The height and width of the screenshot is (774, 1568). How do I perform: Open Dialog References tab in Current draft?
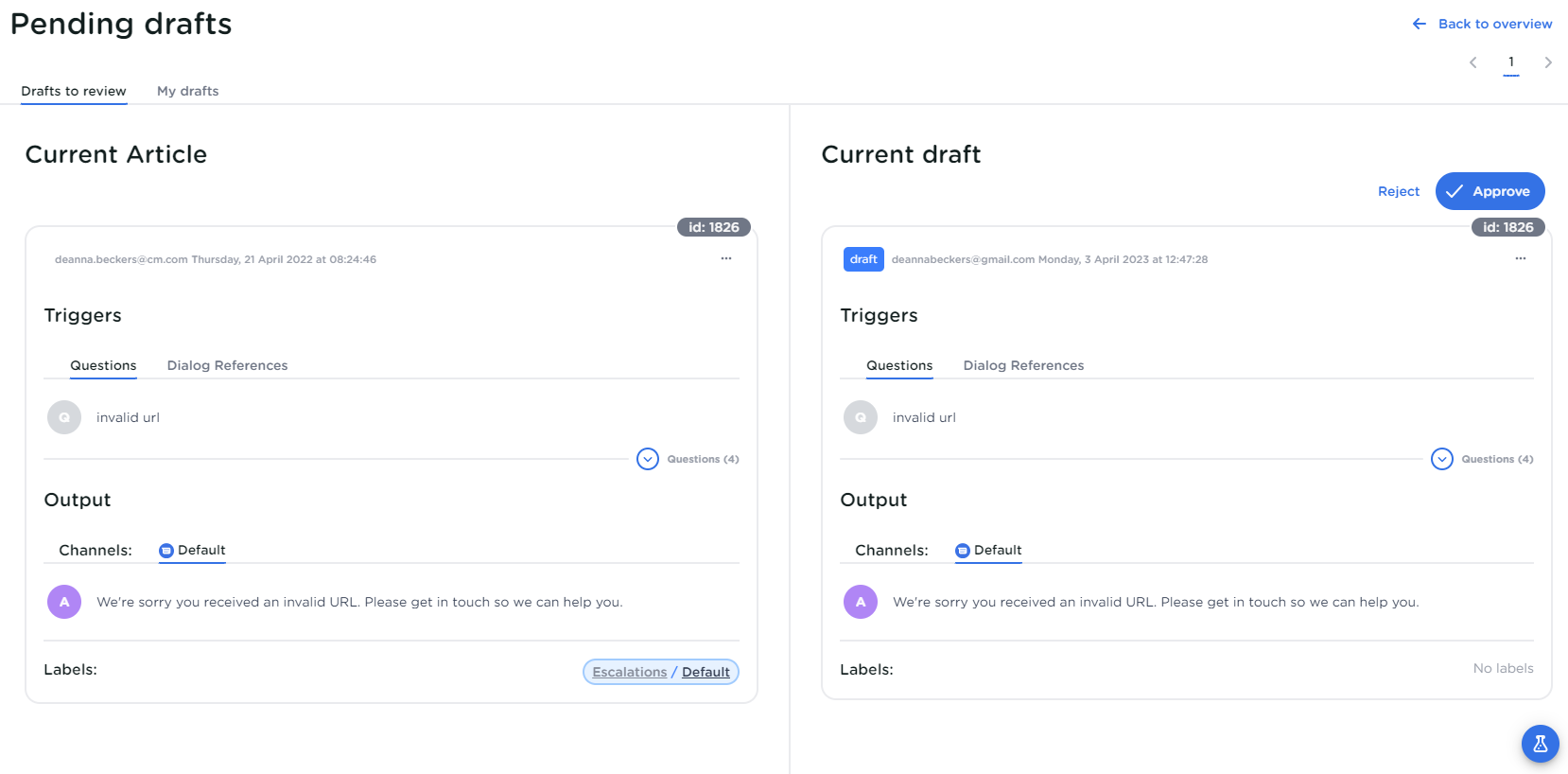coord(1023,365)
